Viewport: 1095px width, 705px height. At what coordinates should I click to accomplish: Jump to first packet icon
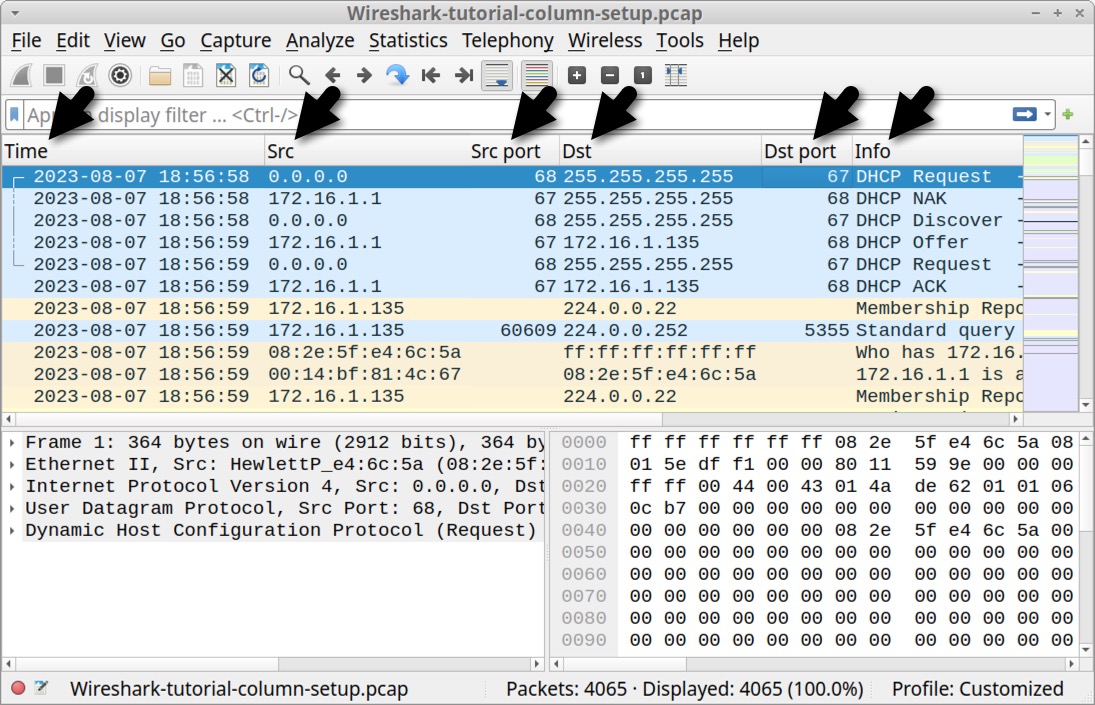coord(431,75)
